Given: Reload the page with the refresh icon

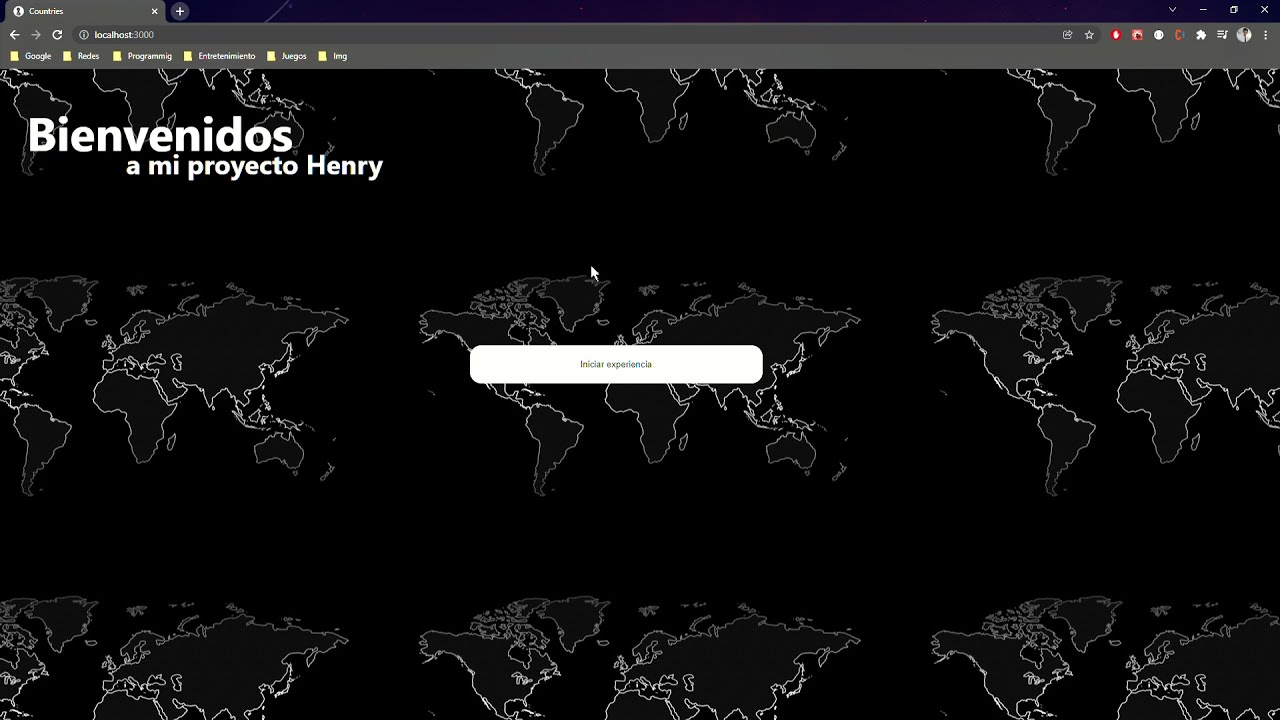Looking at the screenshot, I should pos(57,35).
